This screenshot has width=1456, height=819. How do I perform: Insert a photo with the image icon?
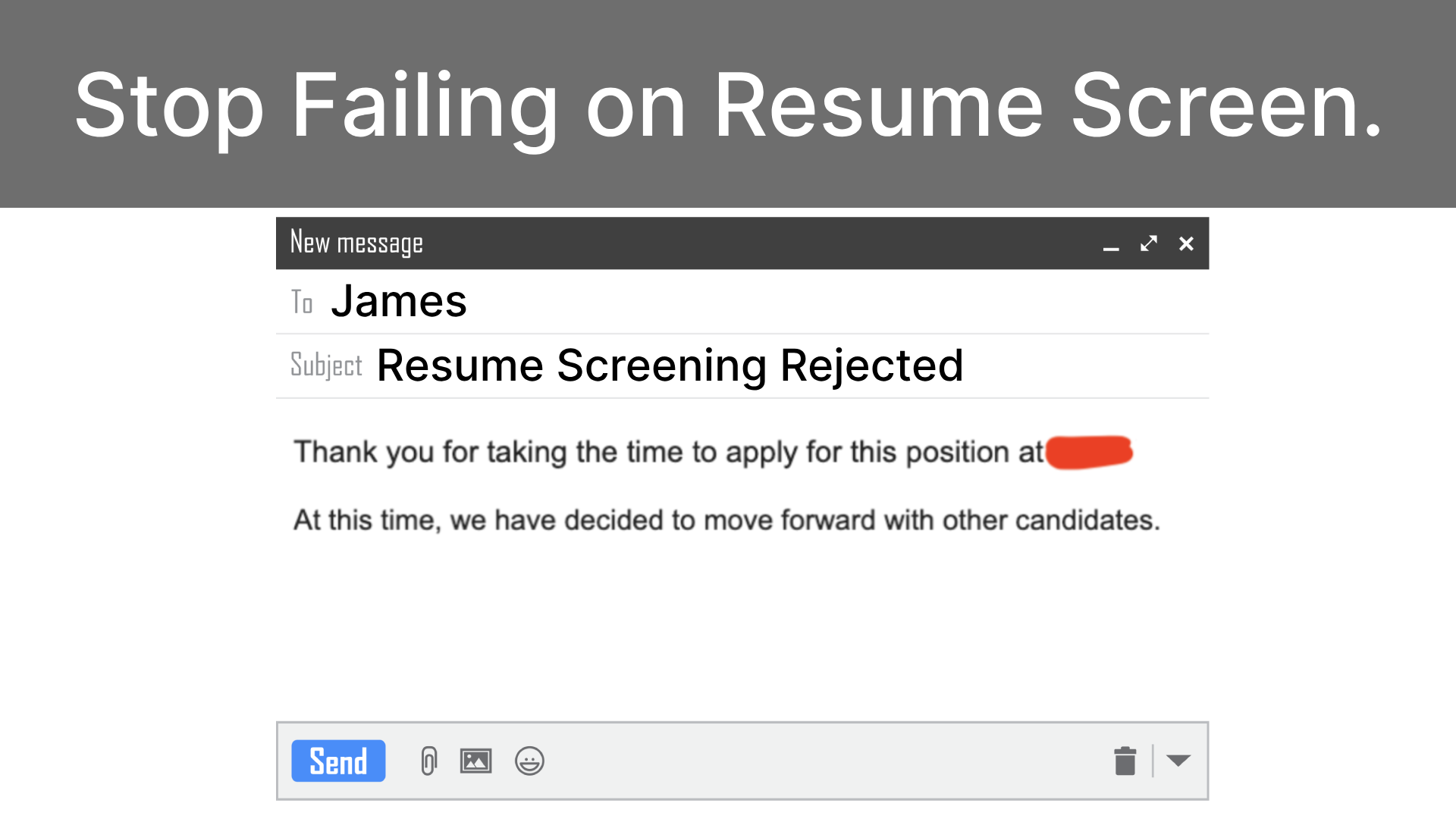[x=475, y=761]
